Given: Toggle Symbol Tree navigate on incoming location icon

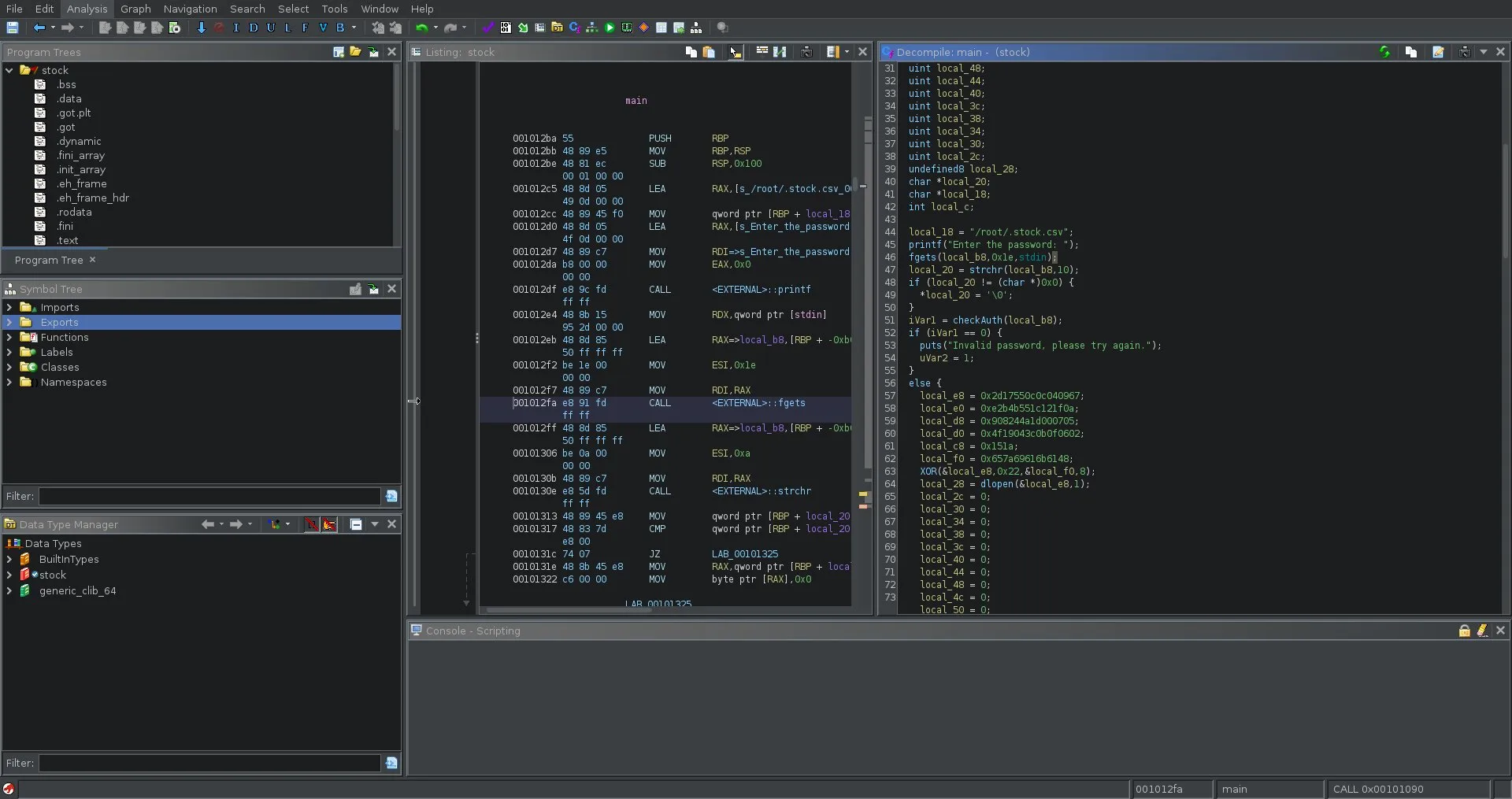Looking at the screenshot, I should click(x=372, y=289).
